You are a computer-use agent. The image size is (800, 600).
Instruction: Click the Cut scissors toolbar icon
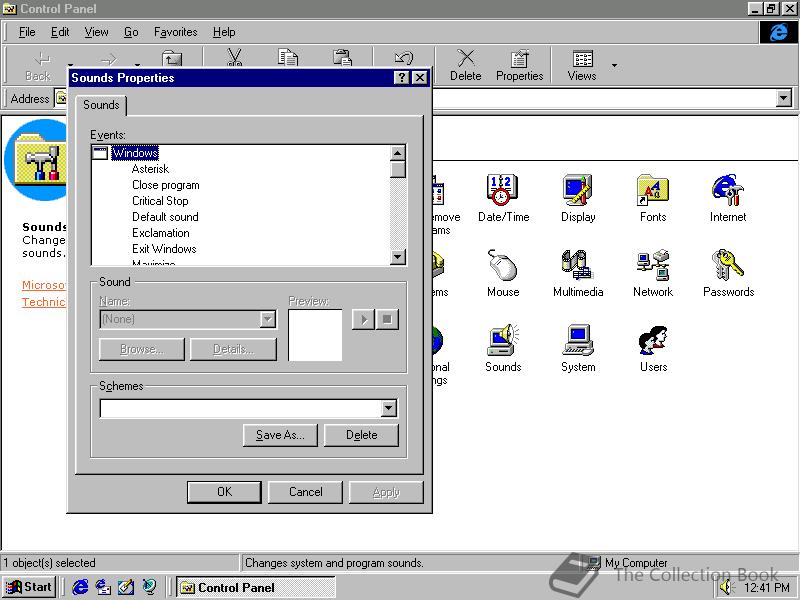coord(234,58)
